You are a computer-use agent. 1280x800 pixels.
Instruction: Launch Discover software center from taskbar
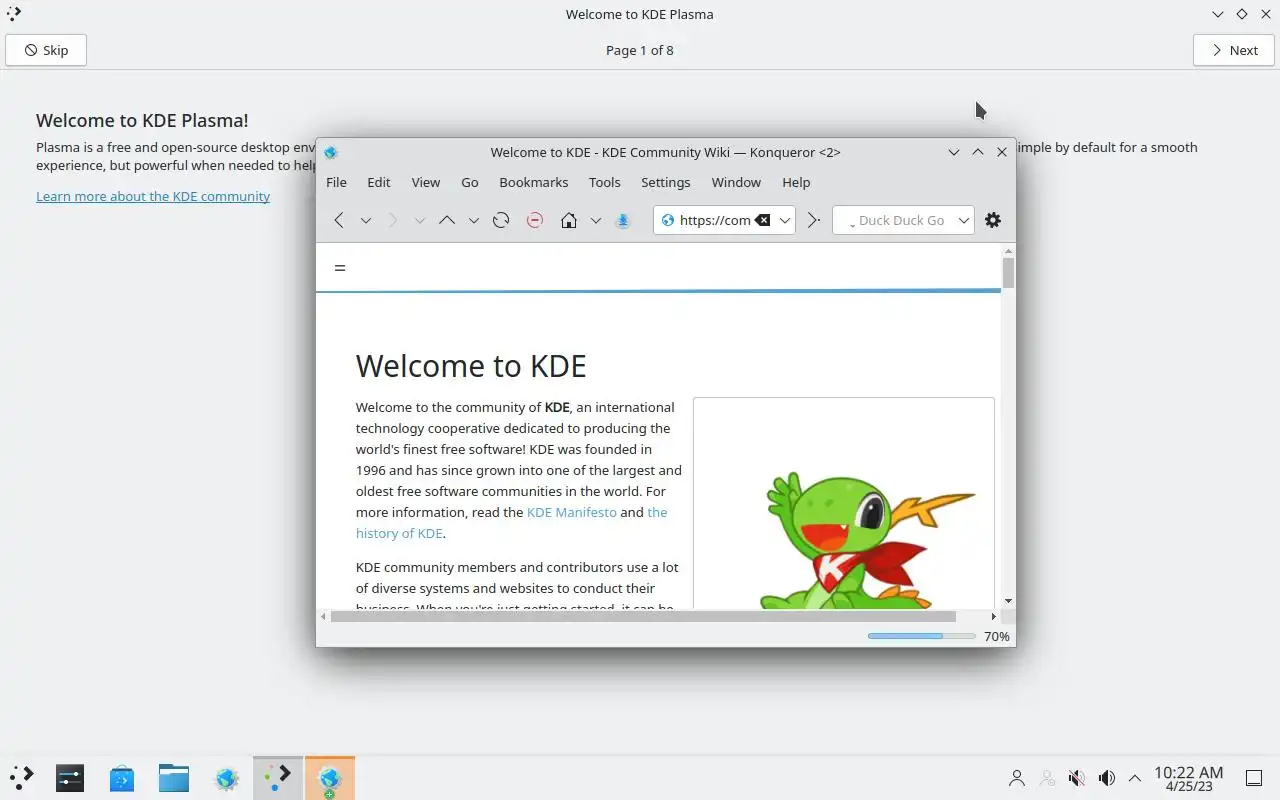[122, 777]
